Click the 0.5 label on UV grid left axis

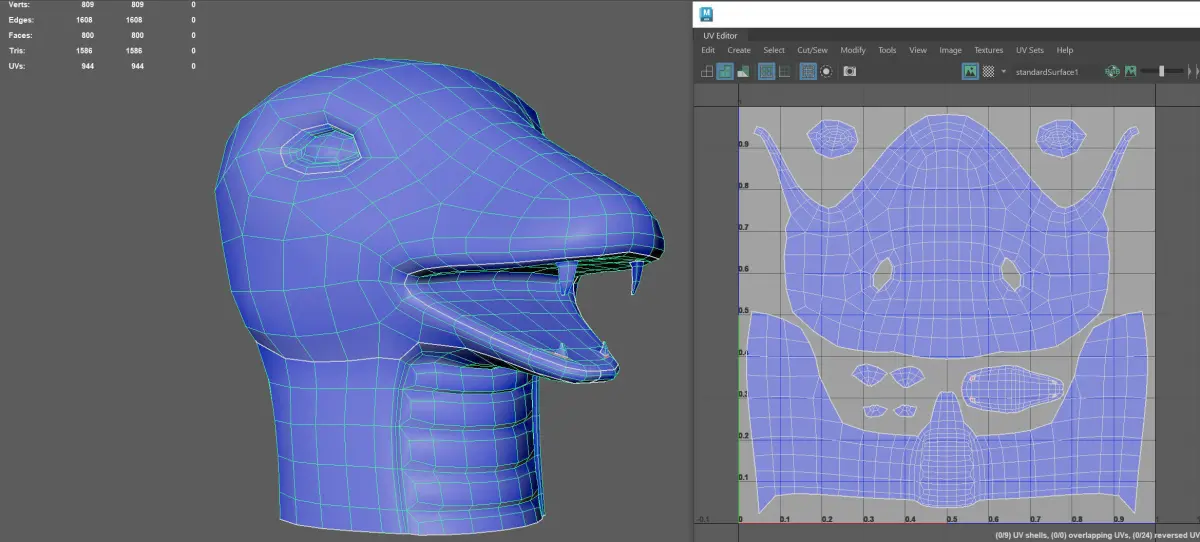pyautogui.click(x=743, y=311)
